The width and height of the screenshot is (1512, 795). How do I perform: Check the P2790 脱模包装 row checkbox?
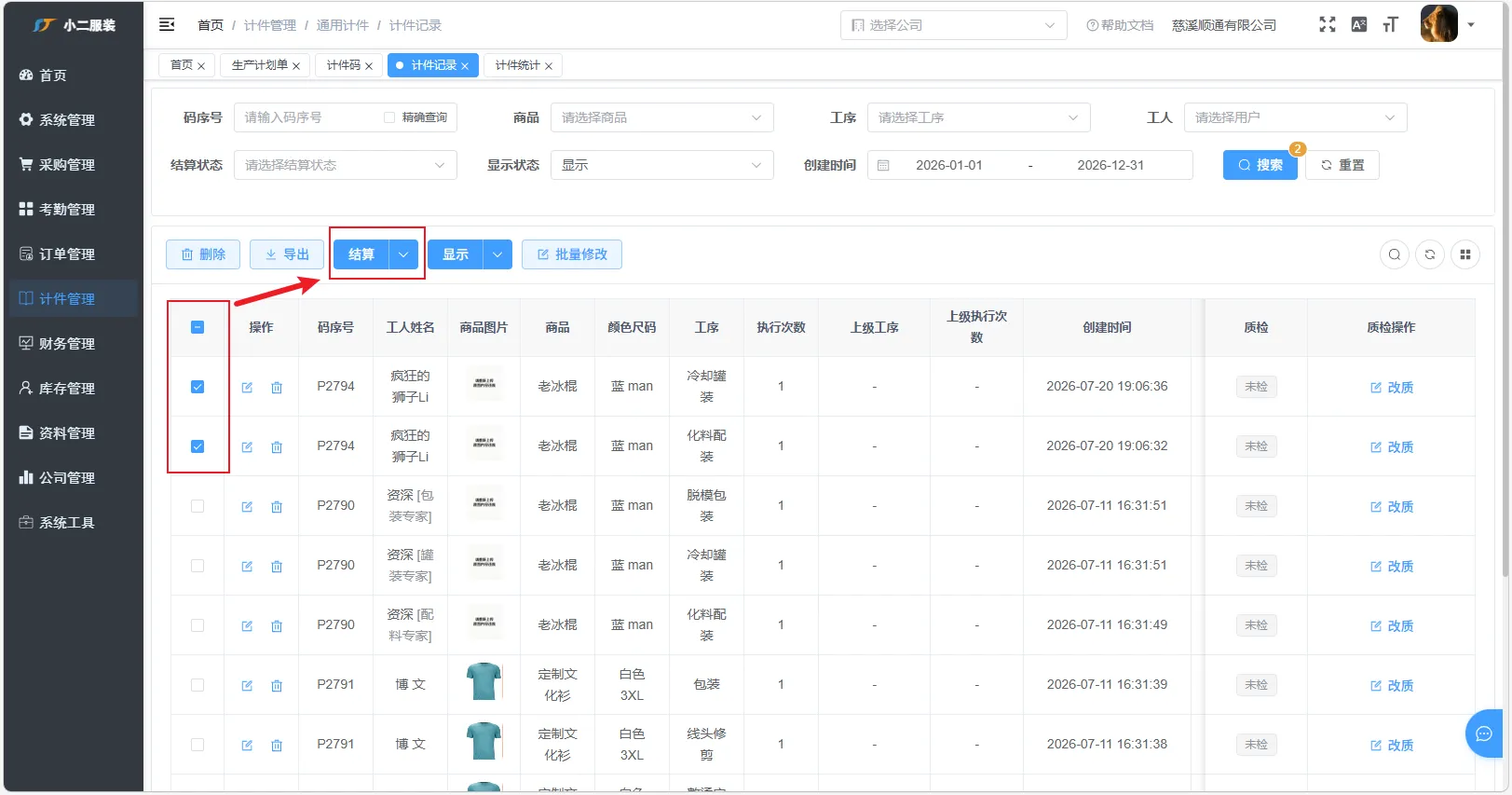coord(198,506)
